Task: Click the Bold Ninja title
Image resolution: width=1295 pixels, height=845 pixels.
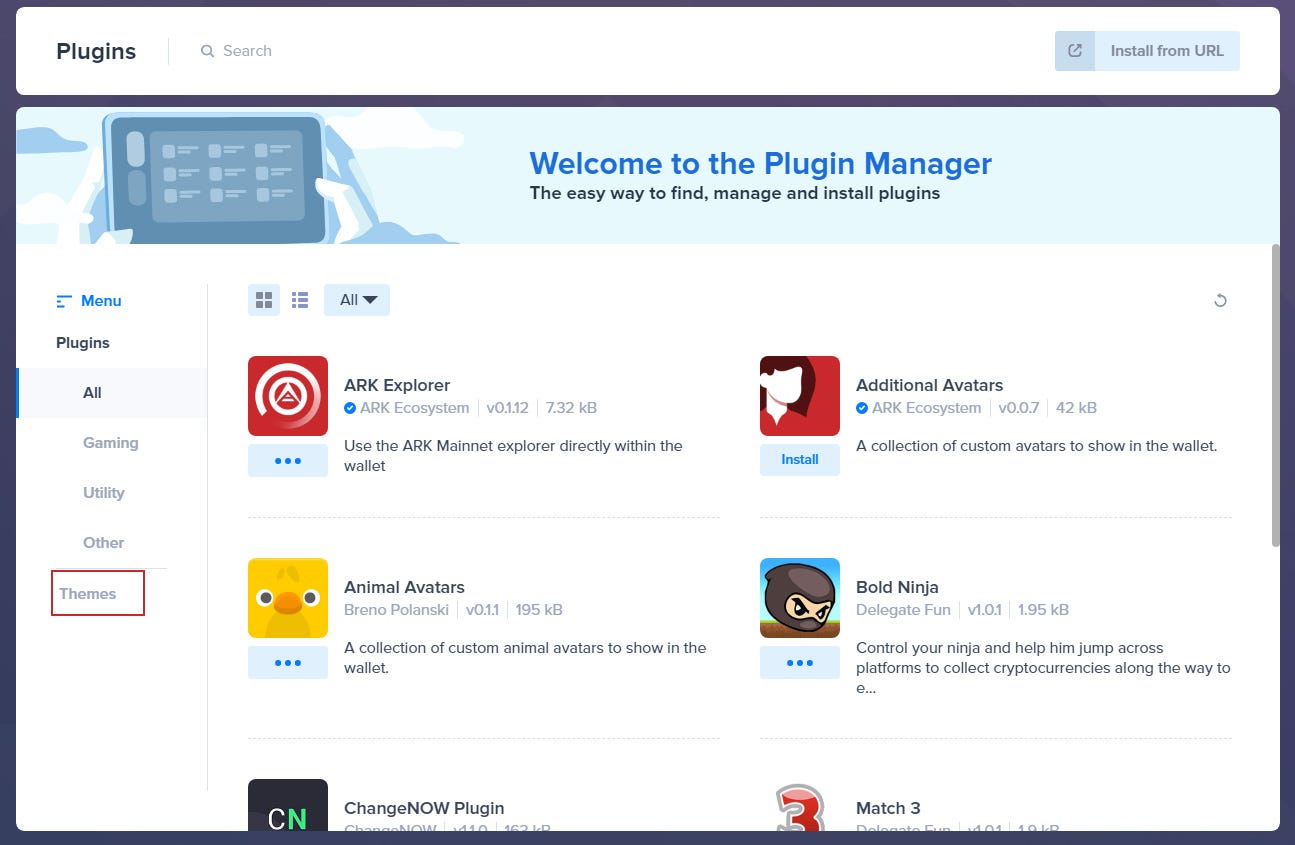Action: [897, 587]
